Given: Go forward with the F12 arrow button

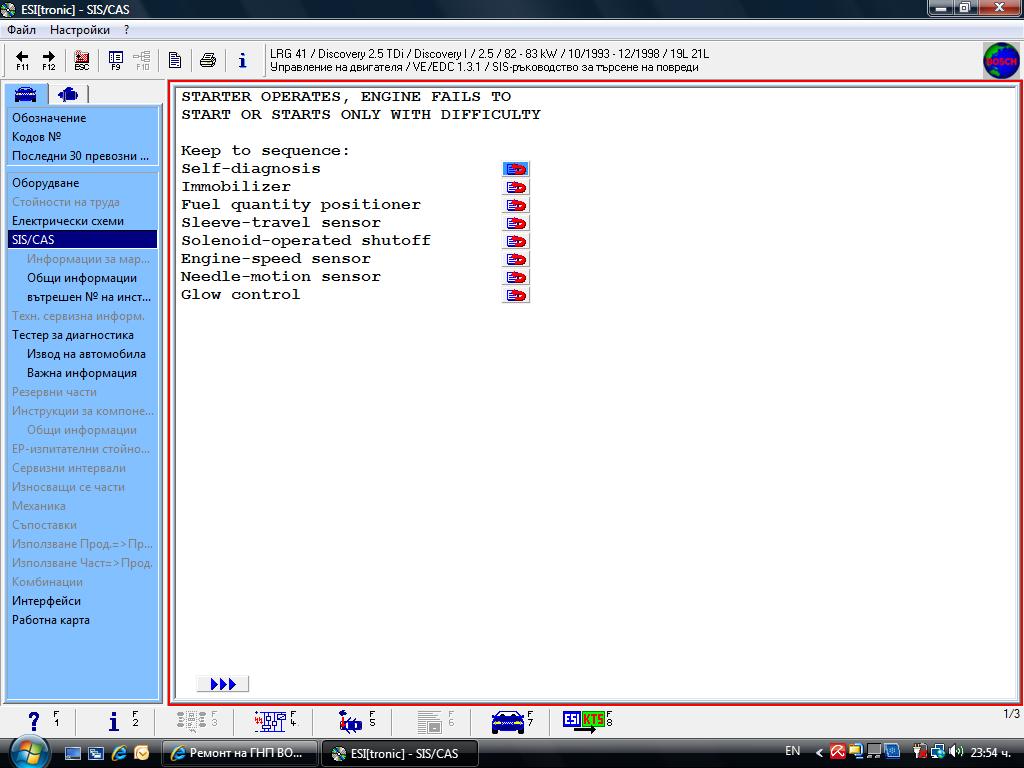Looking at the screenshot, I should [x=49, y=60].
